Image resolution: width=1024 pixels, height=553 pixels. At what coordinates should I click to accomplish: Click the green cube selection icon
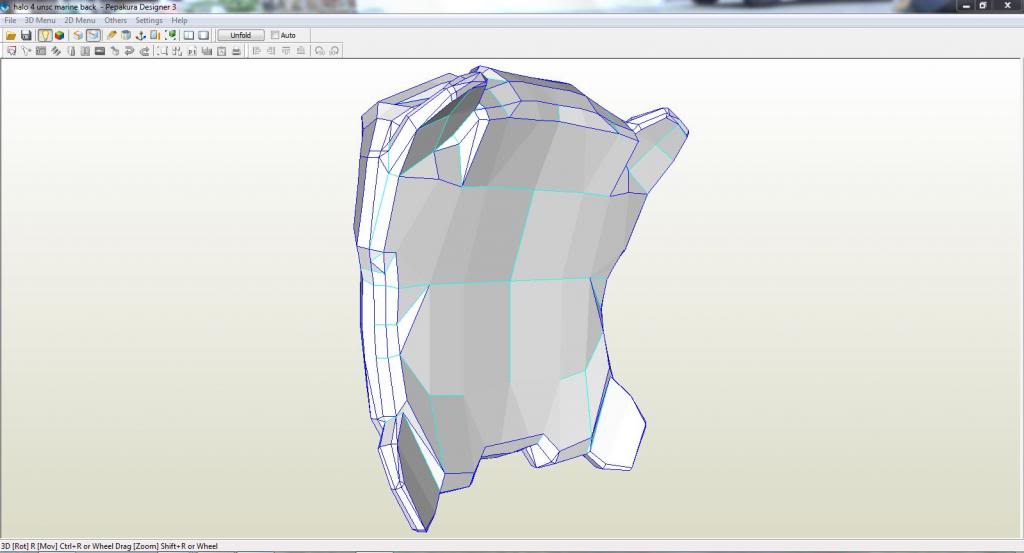(x=170, y=35)
